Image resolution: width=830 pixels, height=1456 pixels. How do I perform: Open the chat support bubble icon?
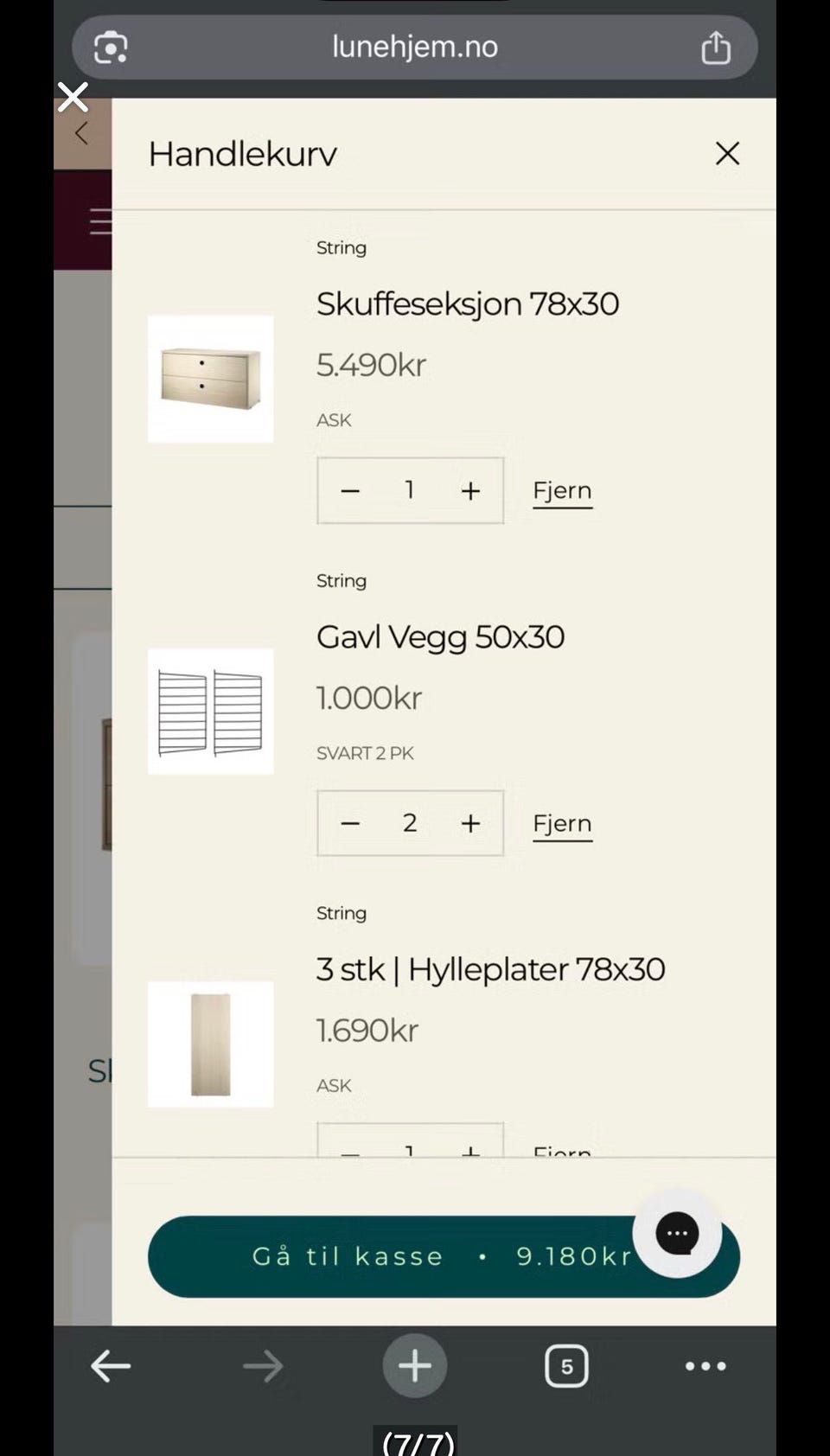pos(677,1233)
